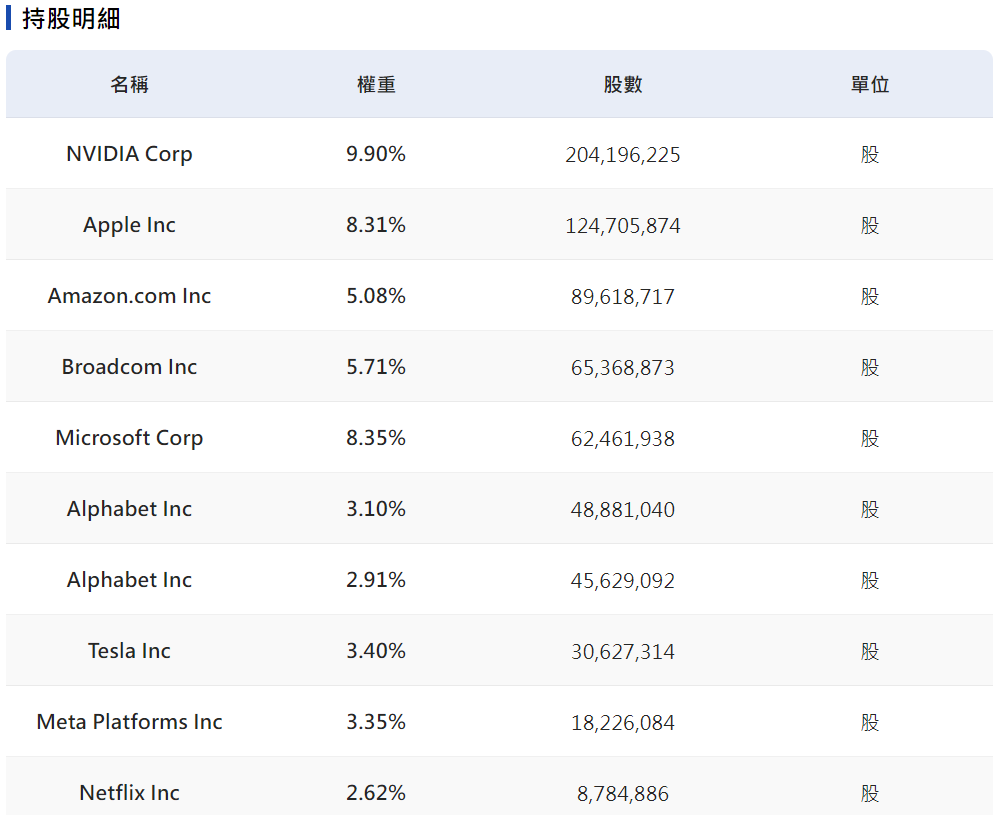The height and width of the screenshot is (815, 997).
Task: Choose the Microsoft Corp name
Action: [x=129, y=438]
